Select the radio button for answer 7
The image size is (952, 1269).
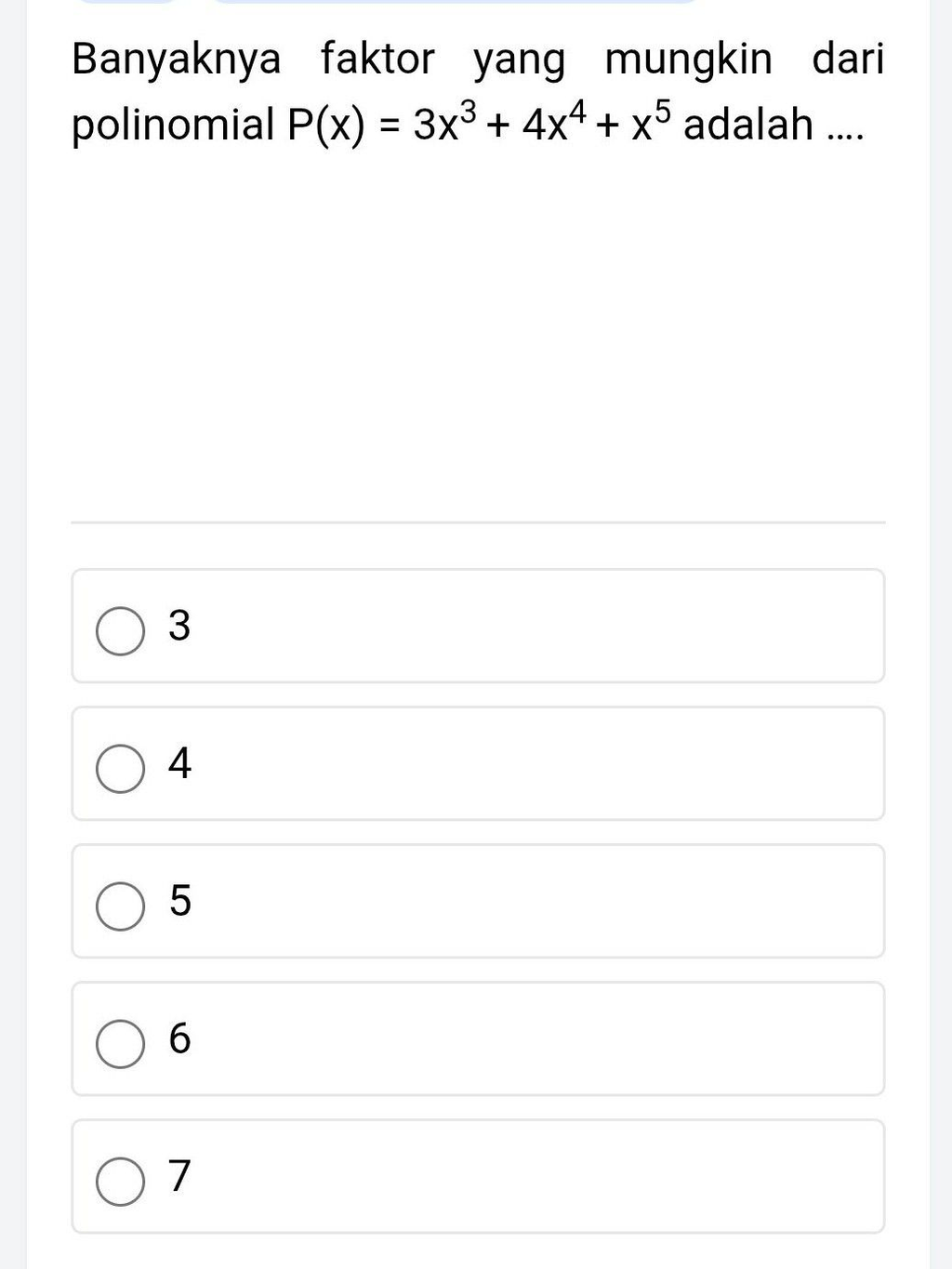pyautogui.click(x=120, y=1182)
